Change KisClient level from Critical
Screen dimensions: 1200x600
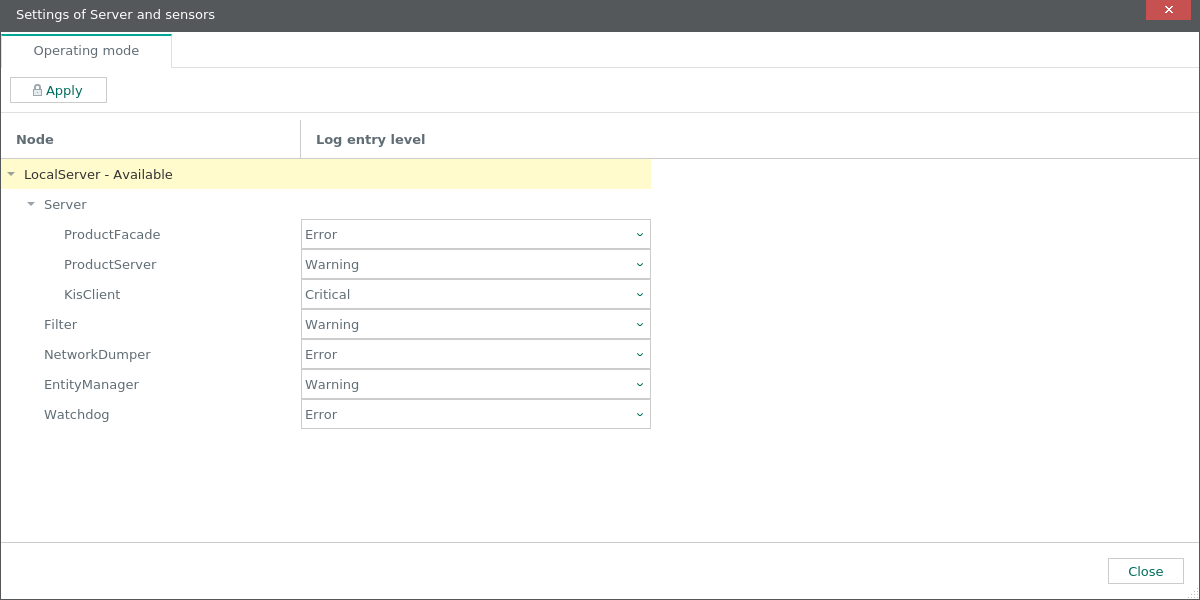[475, 294]
